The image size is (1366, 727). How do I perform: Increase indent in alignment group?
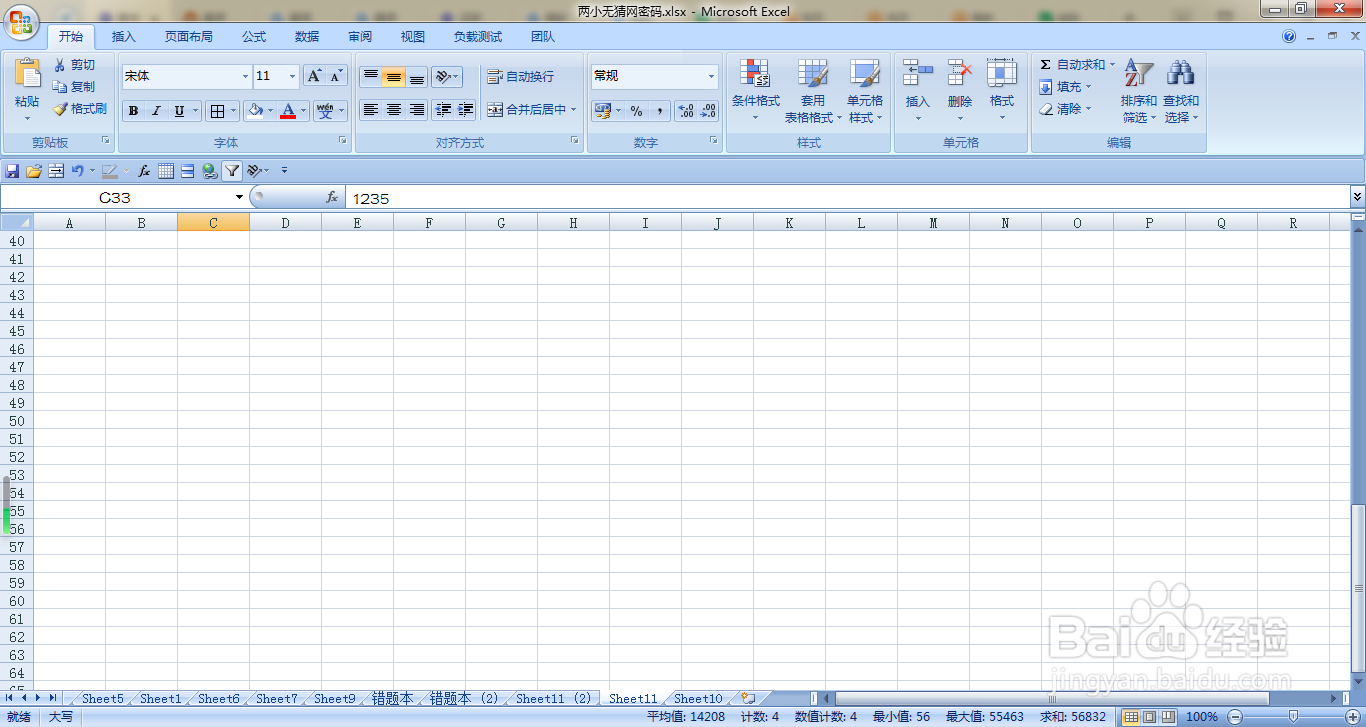tap(465, 110)
